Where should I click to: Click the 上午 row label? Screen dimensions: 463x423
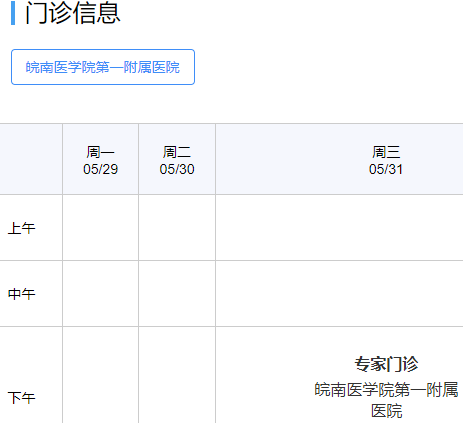coord(21,228)
